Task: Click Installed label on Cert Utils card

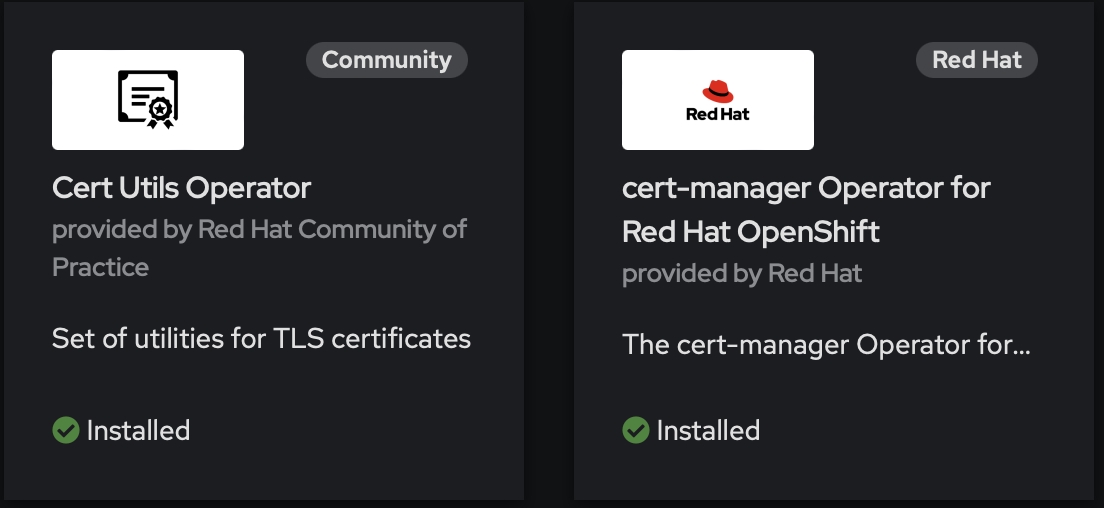Action: (x=138, y=430)
